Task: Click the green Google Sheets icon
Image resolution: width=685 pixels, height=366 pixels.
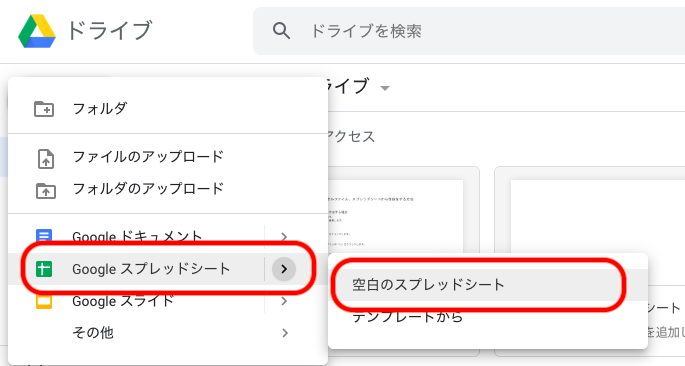Action: coord(44,269)
